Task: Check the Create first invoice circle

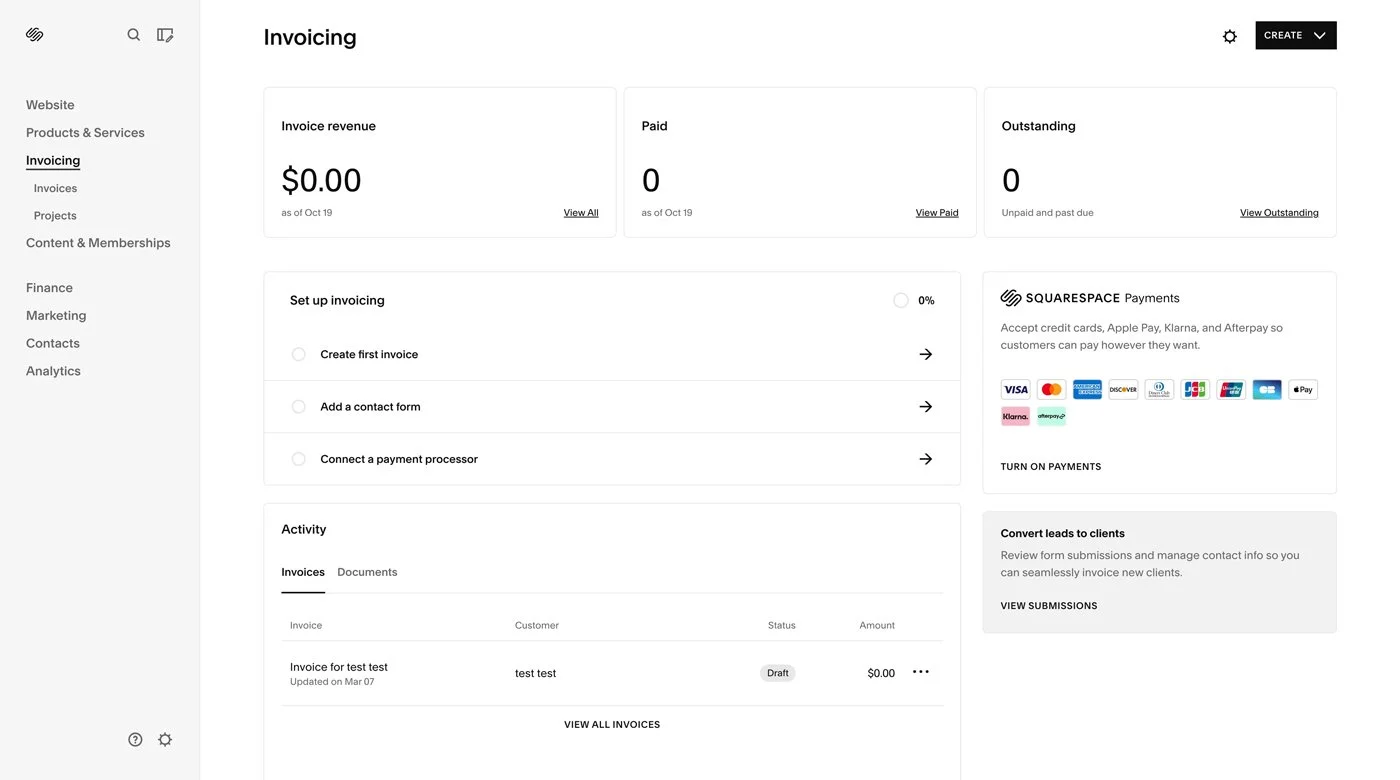Action: 298,353
